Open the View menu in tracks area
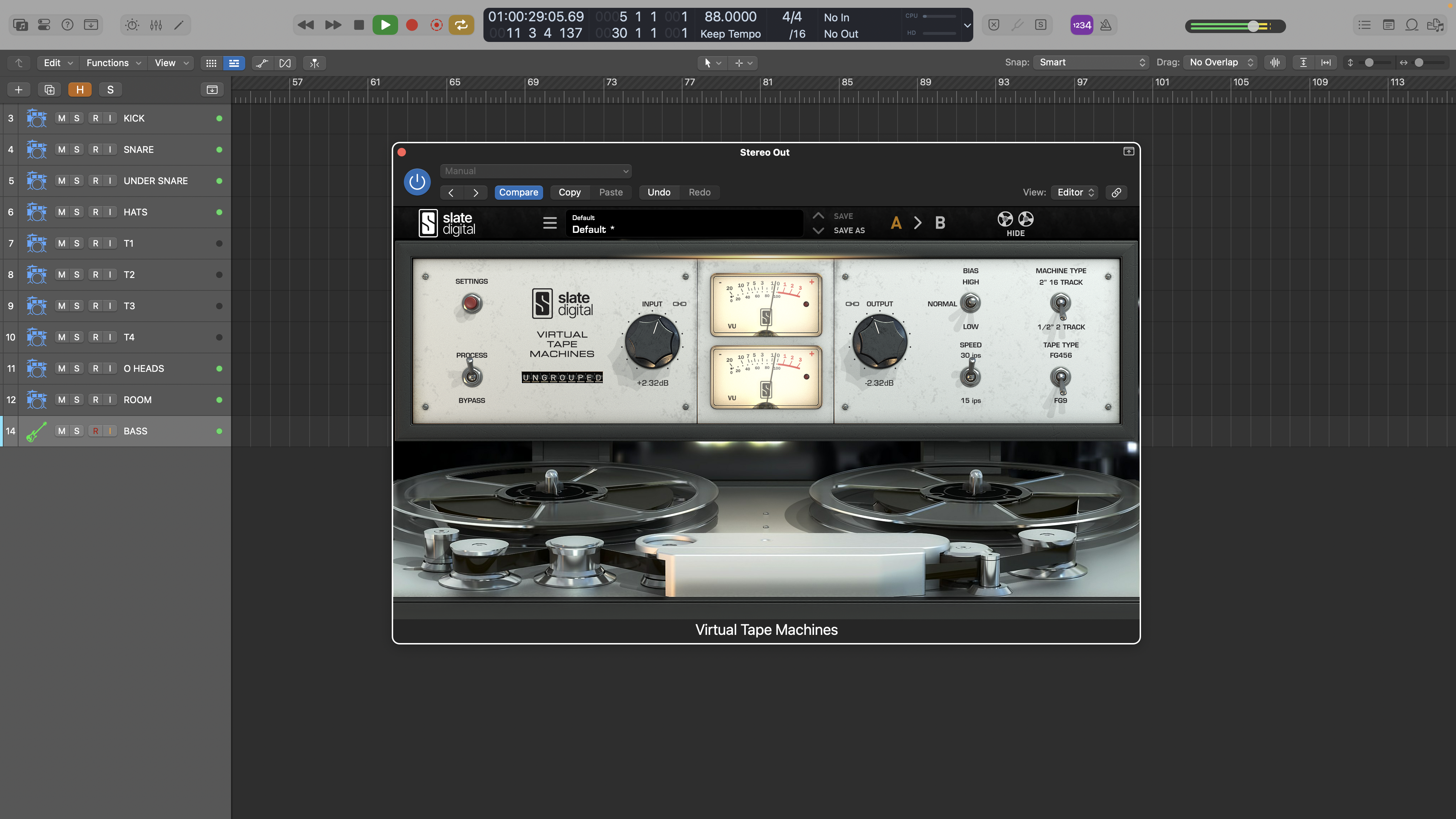 pyautogui.click(x=171, y=63)
